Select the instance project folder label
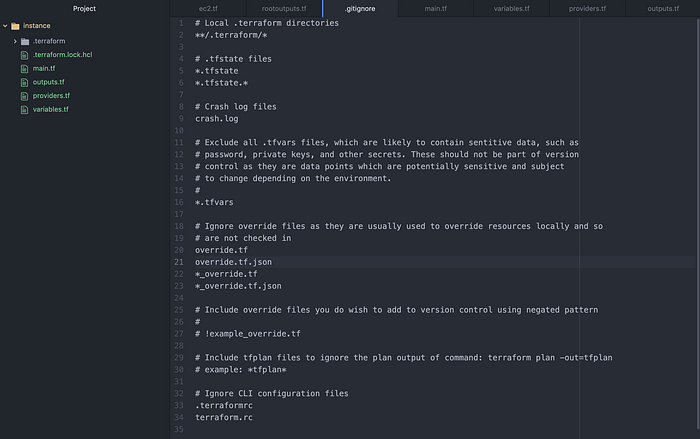 click(x=37, y=26)
